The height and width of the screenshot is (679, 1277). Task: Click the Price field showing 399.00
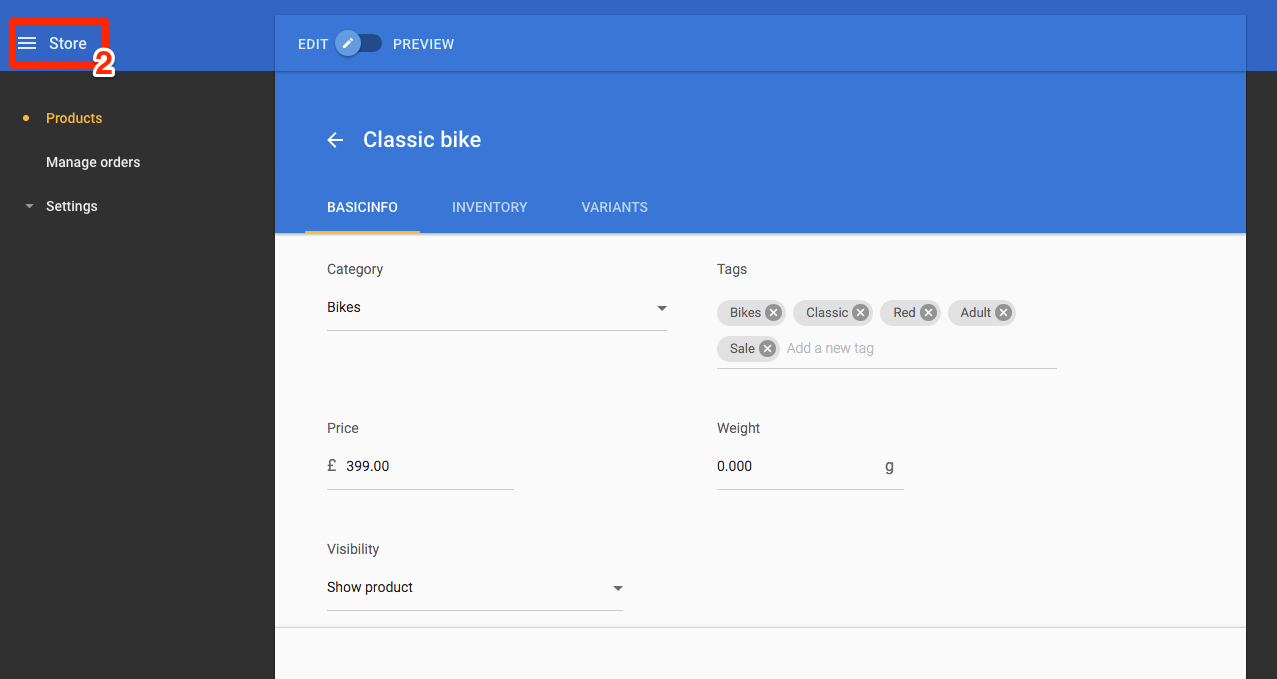[420, 467]
